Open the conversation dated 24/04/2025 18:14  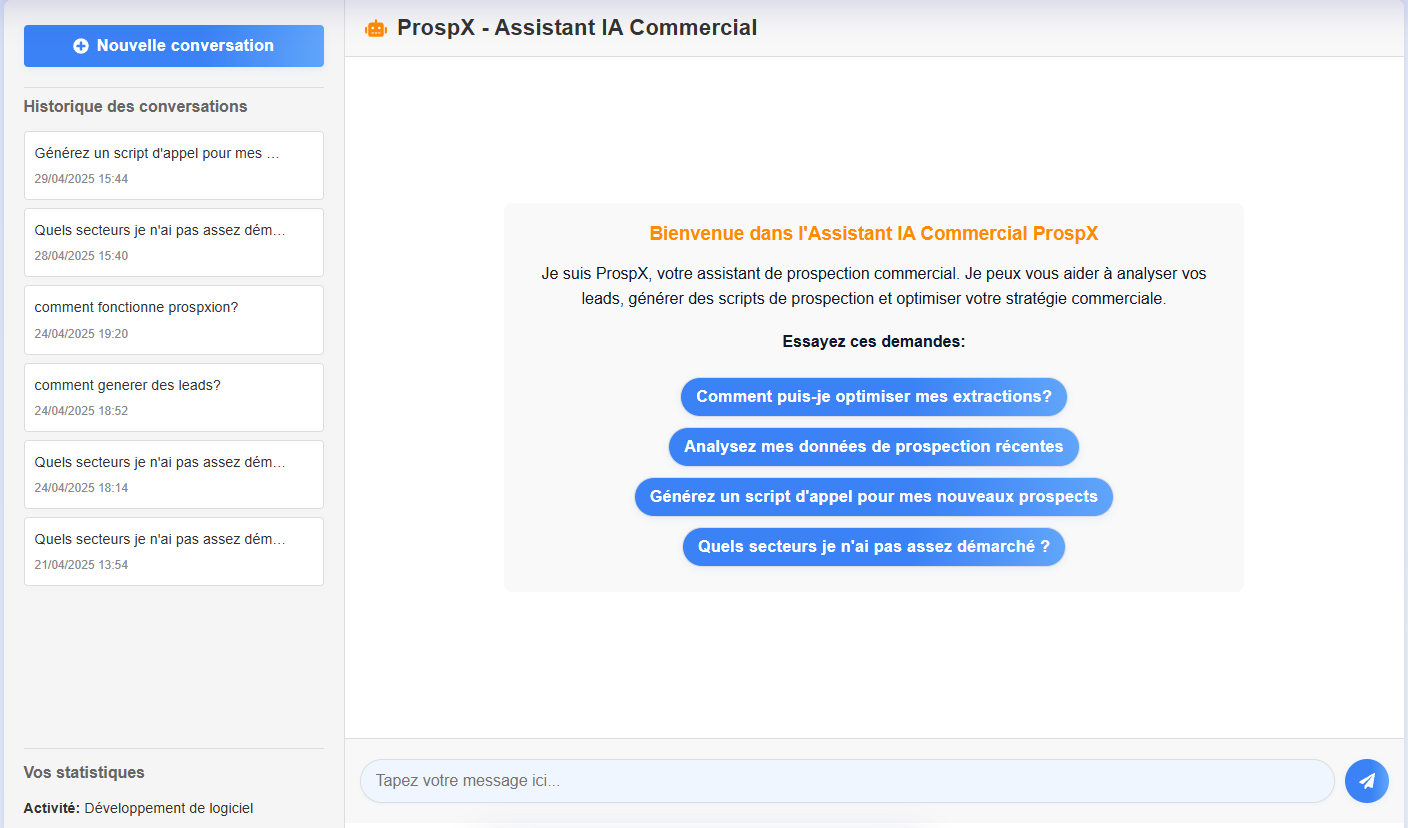(174, 474)
